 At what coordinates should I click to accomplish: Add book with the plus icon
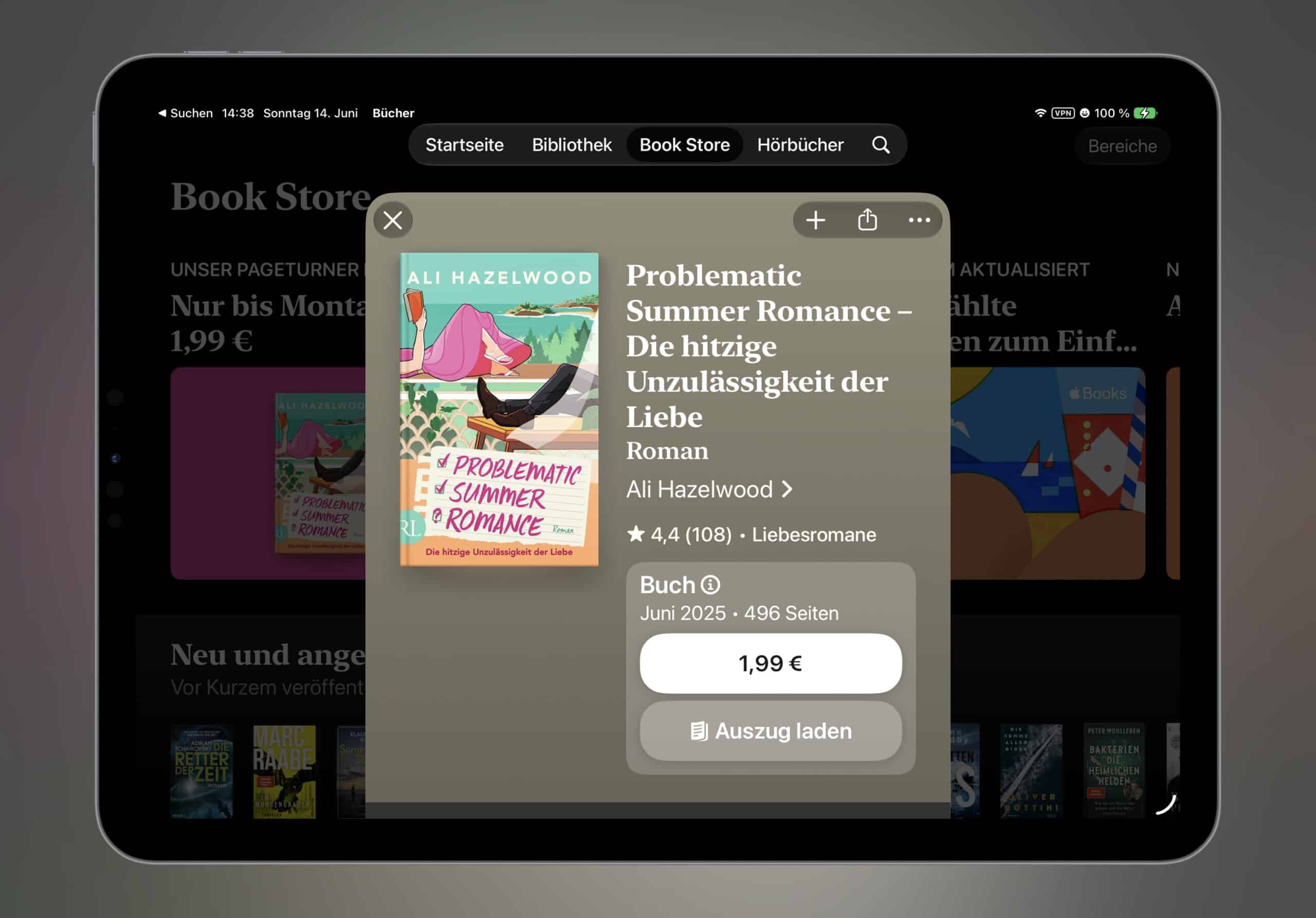click(815, 220)
